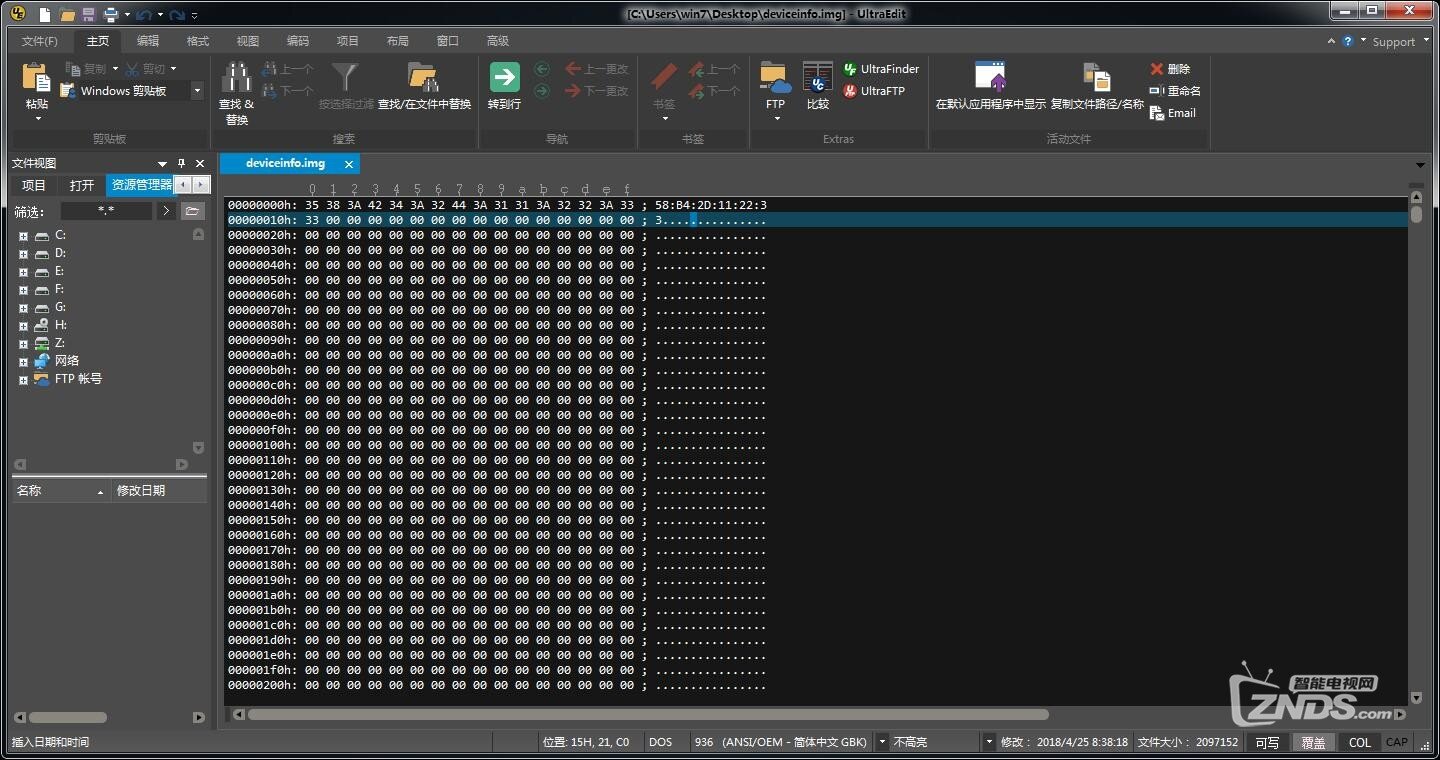
Task: Open the 粘贴 dropdown arrow
Action: pos(38,119)
